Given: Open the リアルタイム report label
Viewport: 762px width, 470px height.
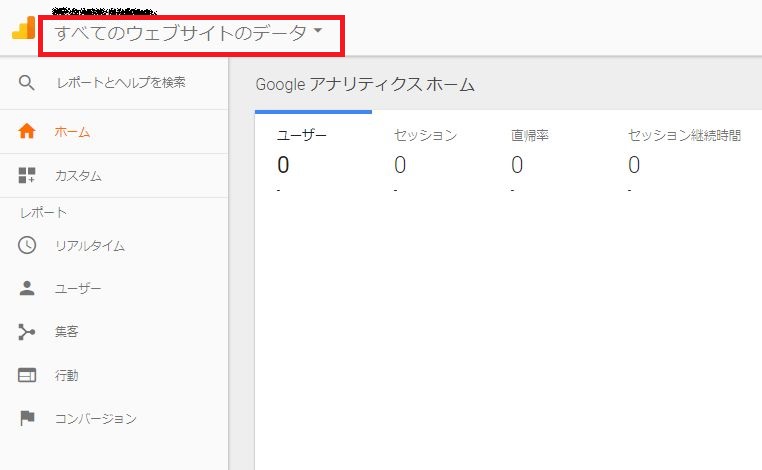Looking at the screenshot, I should point(90,246).
